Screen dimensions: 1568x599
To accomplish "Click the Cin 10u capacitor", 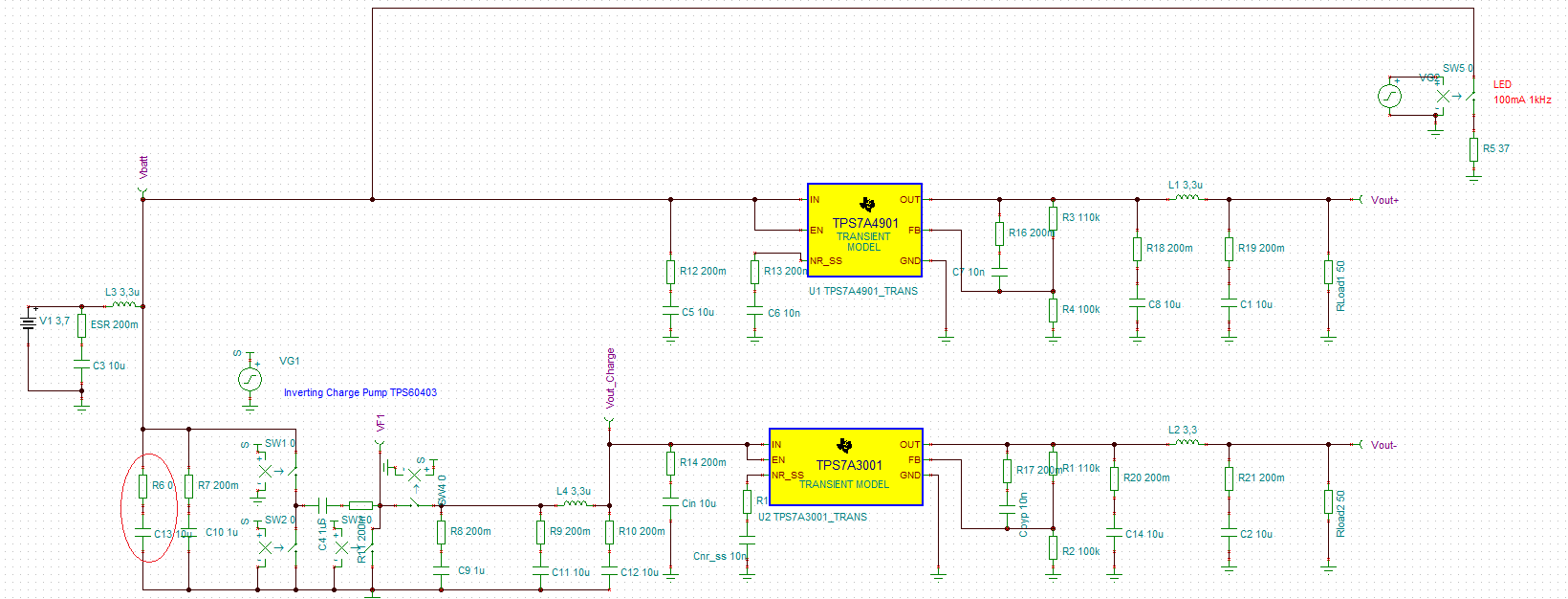I will (x=671, y=502).
